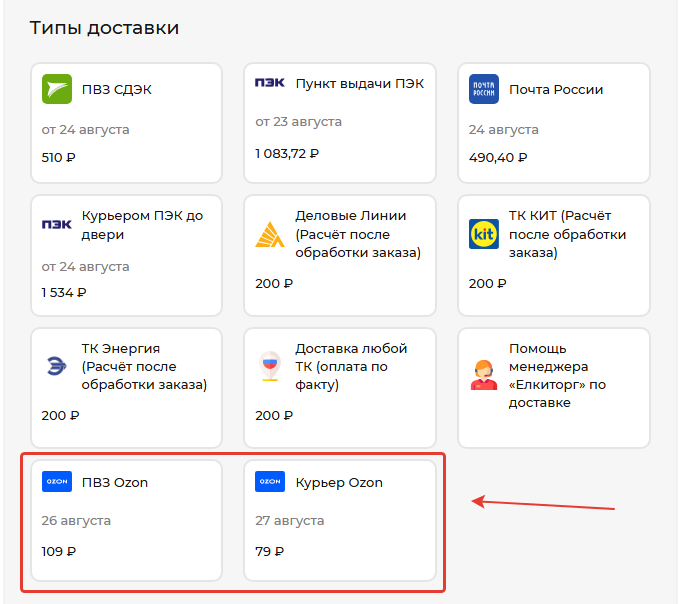Choose Доставка любой ТК option title

pyautogui.click(x=351, y=366)
